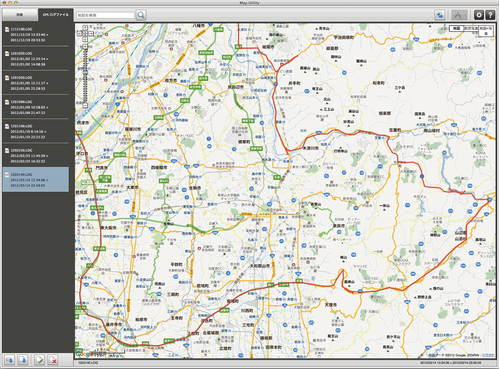Click the edit log pencil icon

point(39,360)
